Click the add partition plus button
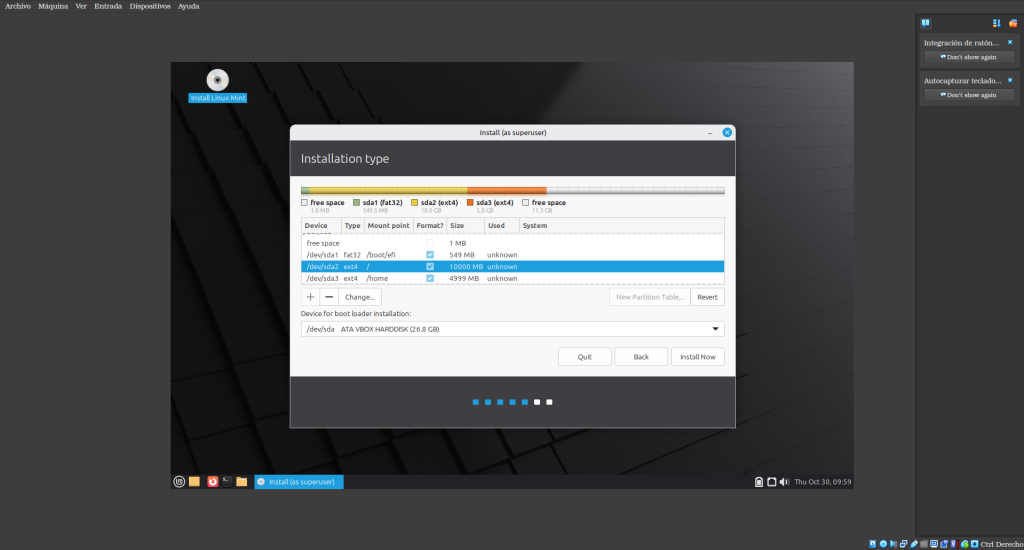The height and width of the screenshot is (550, 1024). click(x=310, y=297)
